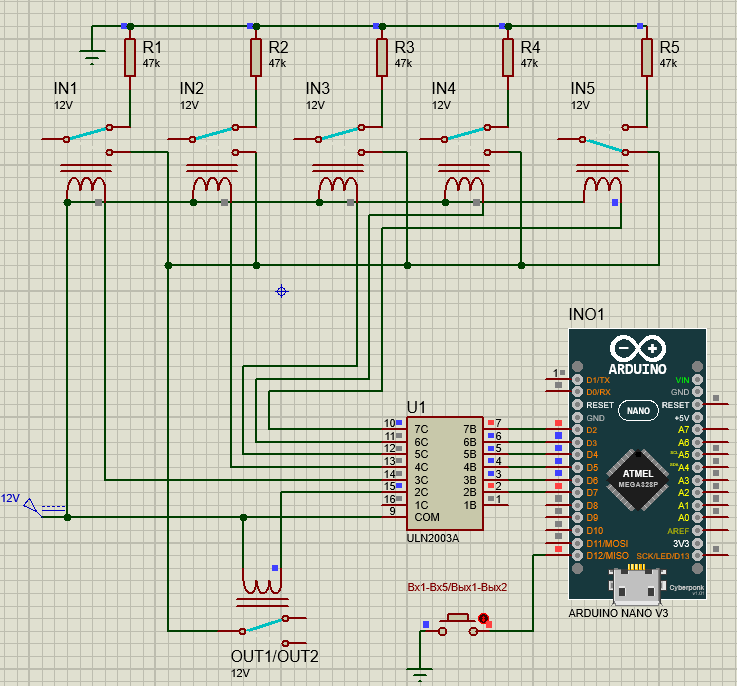The image size is (737, 686).
Task: Select the ULN2003A chip U1
Action: [445, 473]
